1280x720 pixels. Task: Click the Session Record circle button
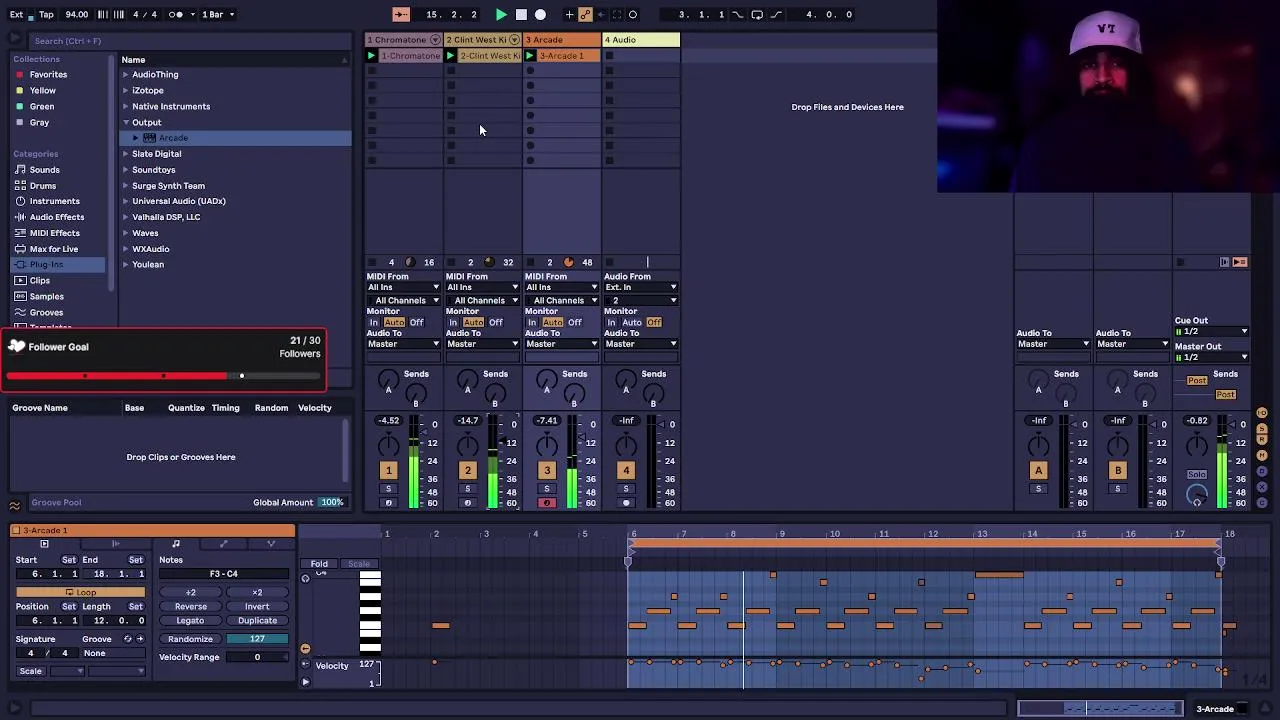click(633, 14)
